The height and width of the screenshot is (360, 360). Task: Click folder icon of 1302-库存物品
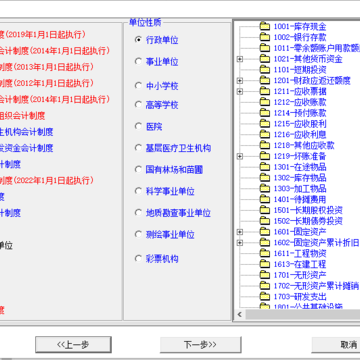tap(265, 178)
